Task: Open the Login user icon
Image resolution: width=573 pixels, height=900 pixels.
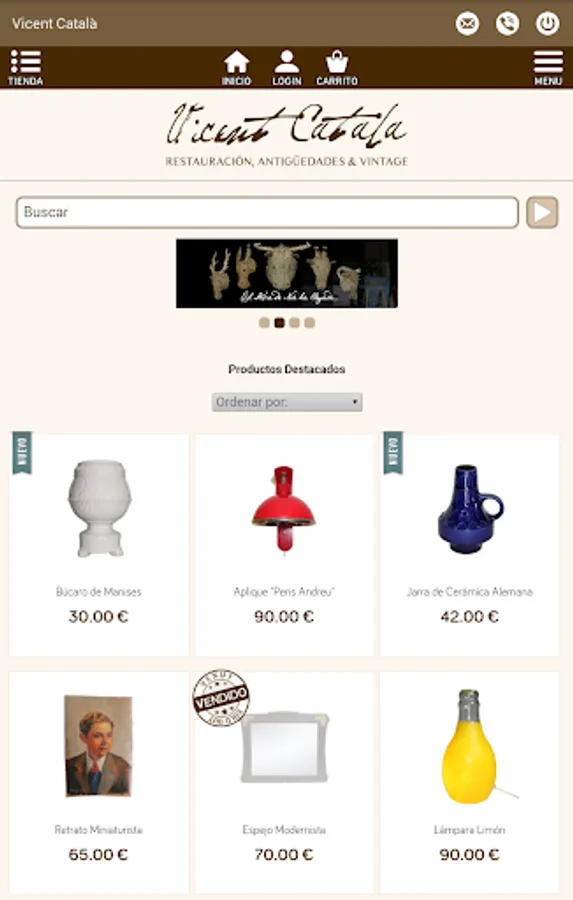Action: click(286, 68)
